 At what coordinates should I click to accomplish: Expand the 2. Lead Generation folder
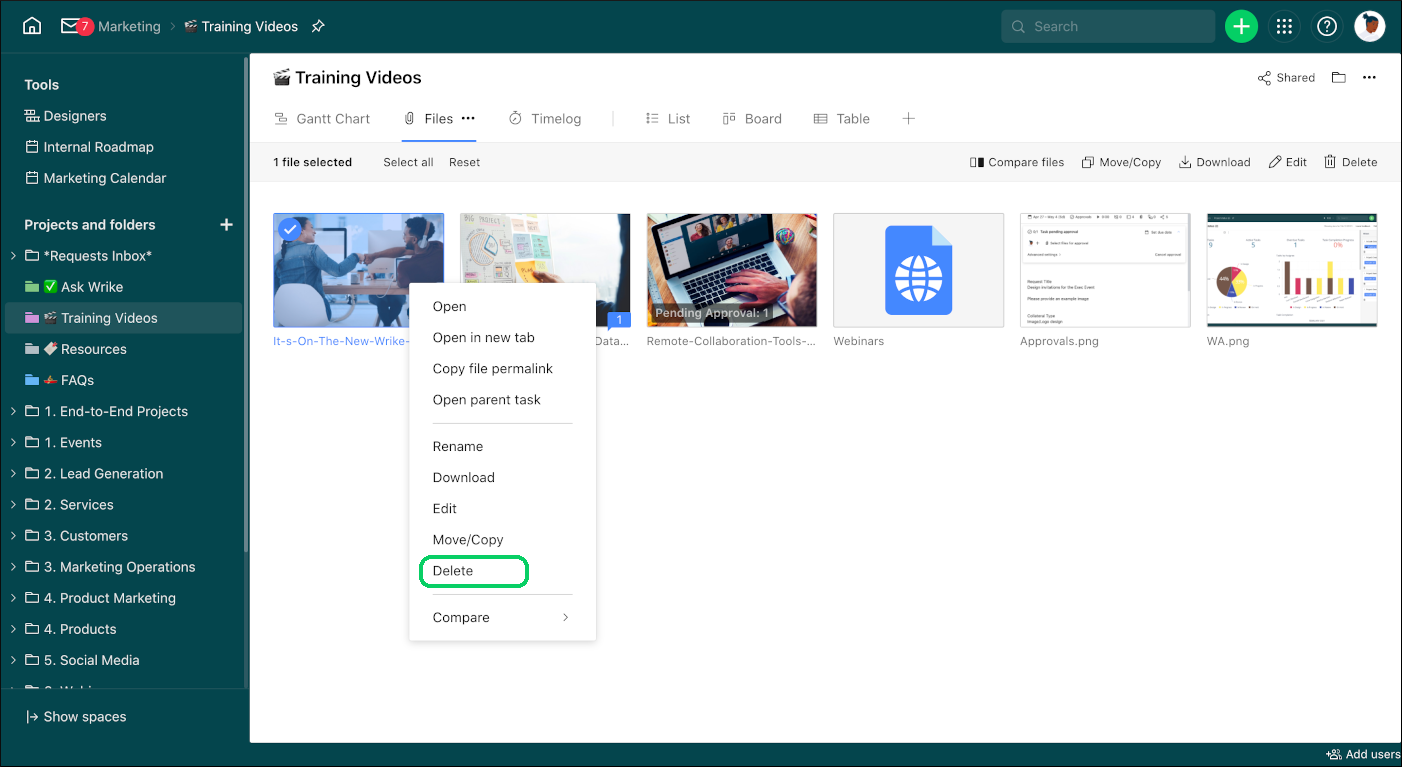point(13,474)
